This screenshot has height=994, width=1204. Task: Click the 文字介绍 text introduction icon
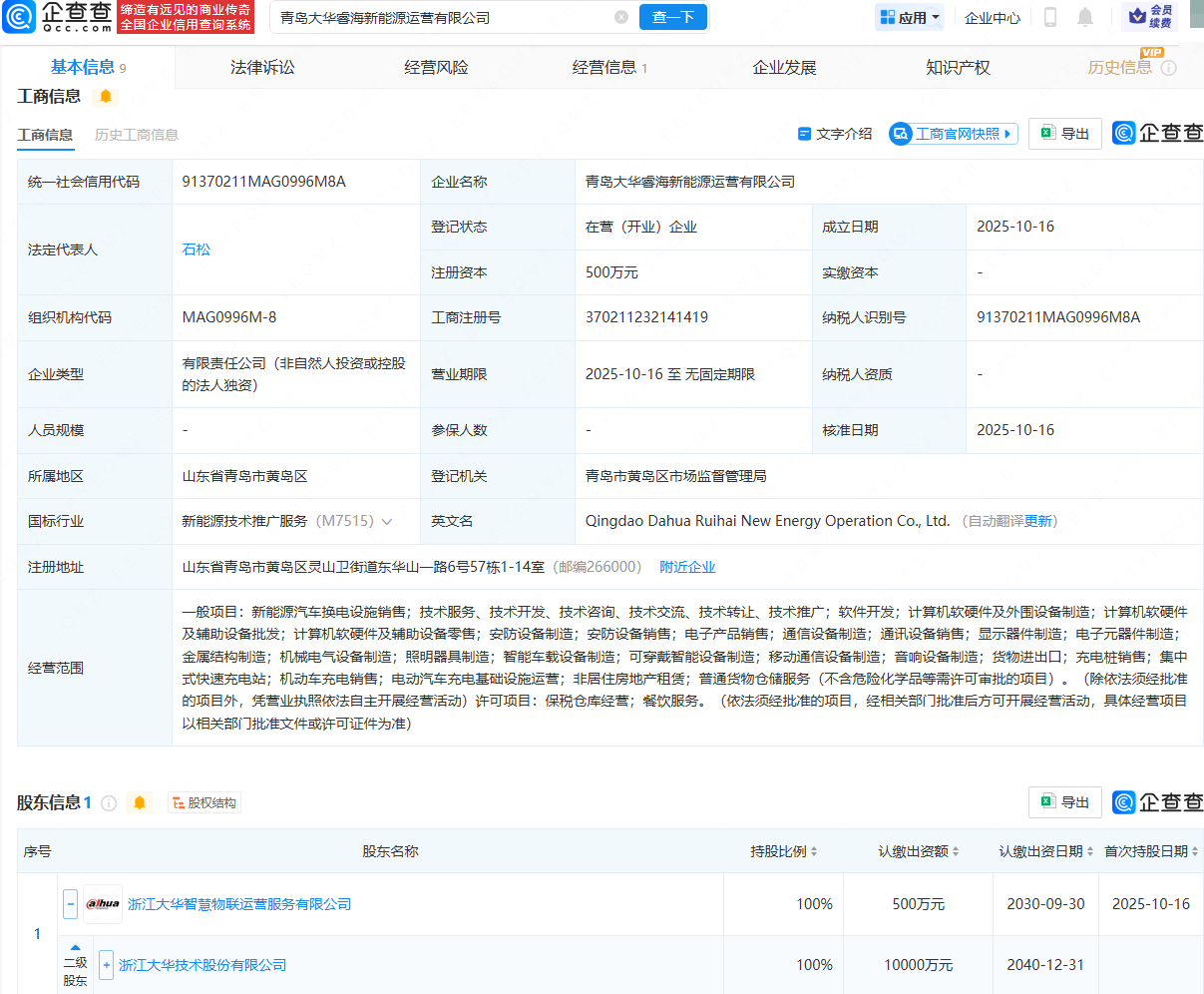pos(834,134)
